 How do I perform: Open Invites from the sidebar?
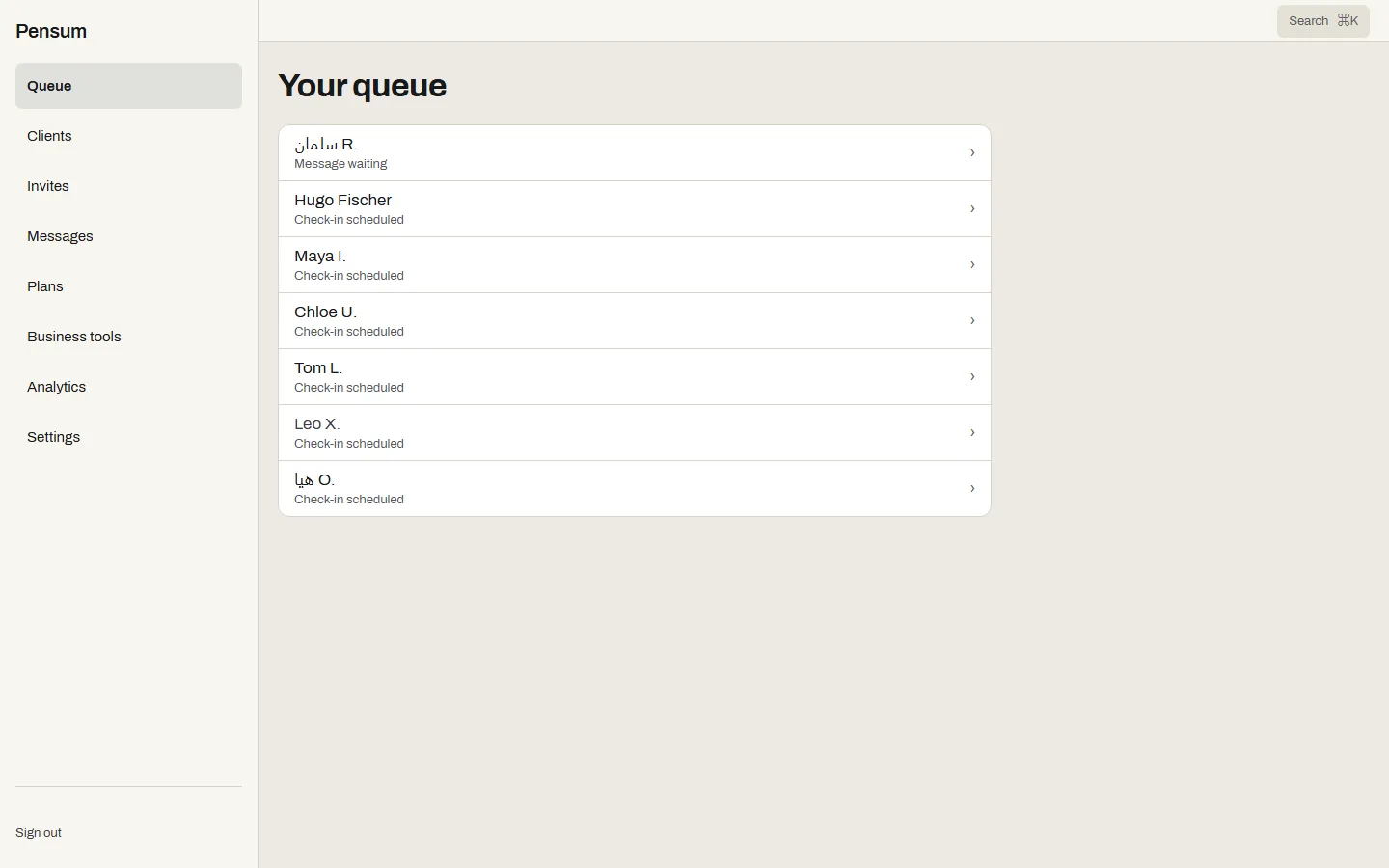(128, 186)
